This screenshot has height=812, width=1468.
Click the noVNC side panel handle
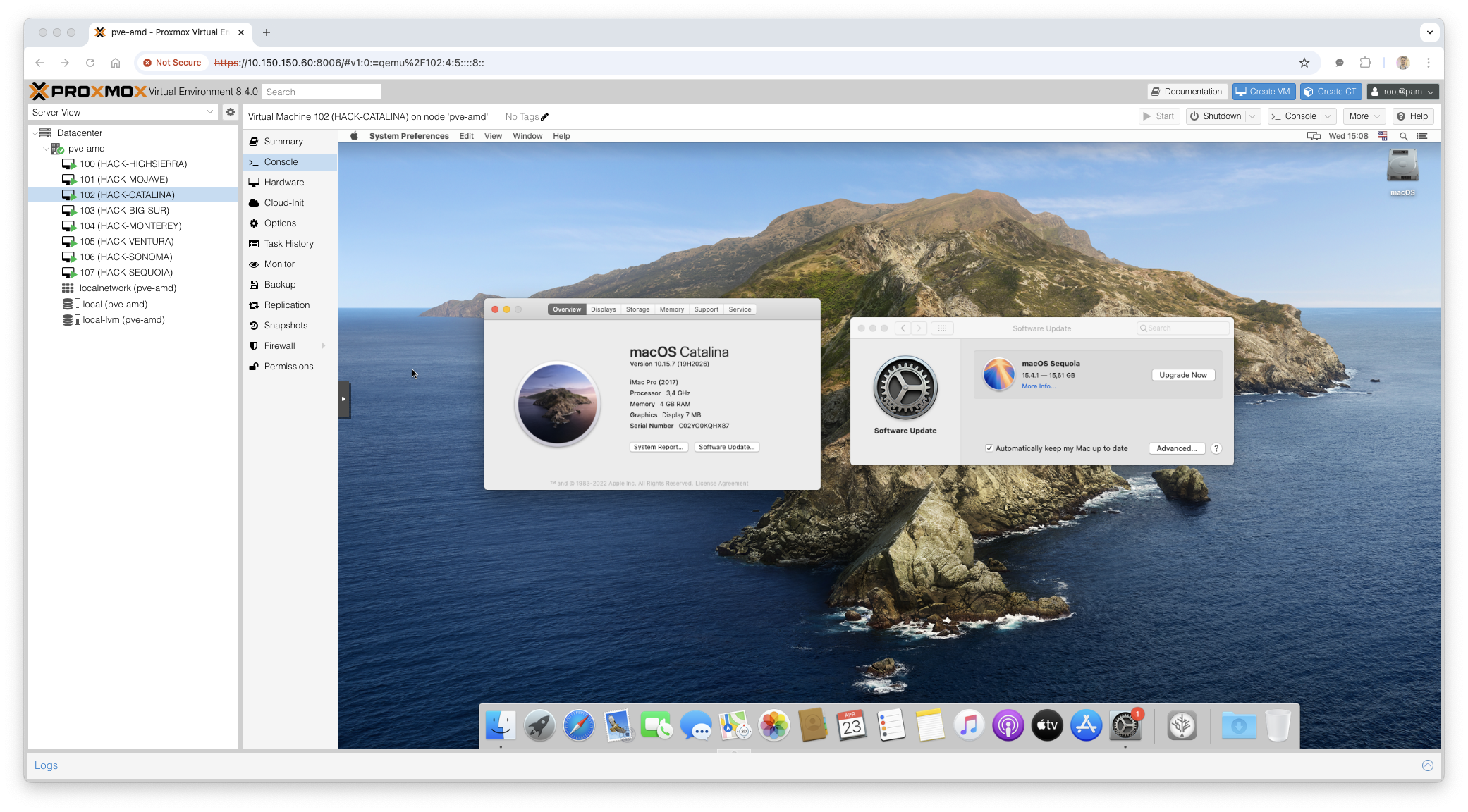[x=344, y=399]
